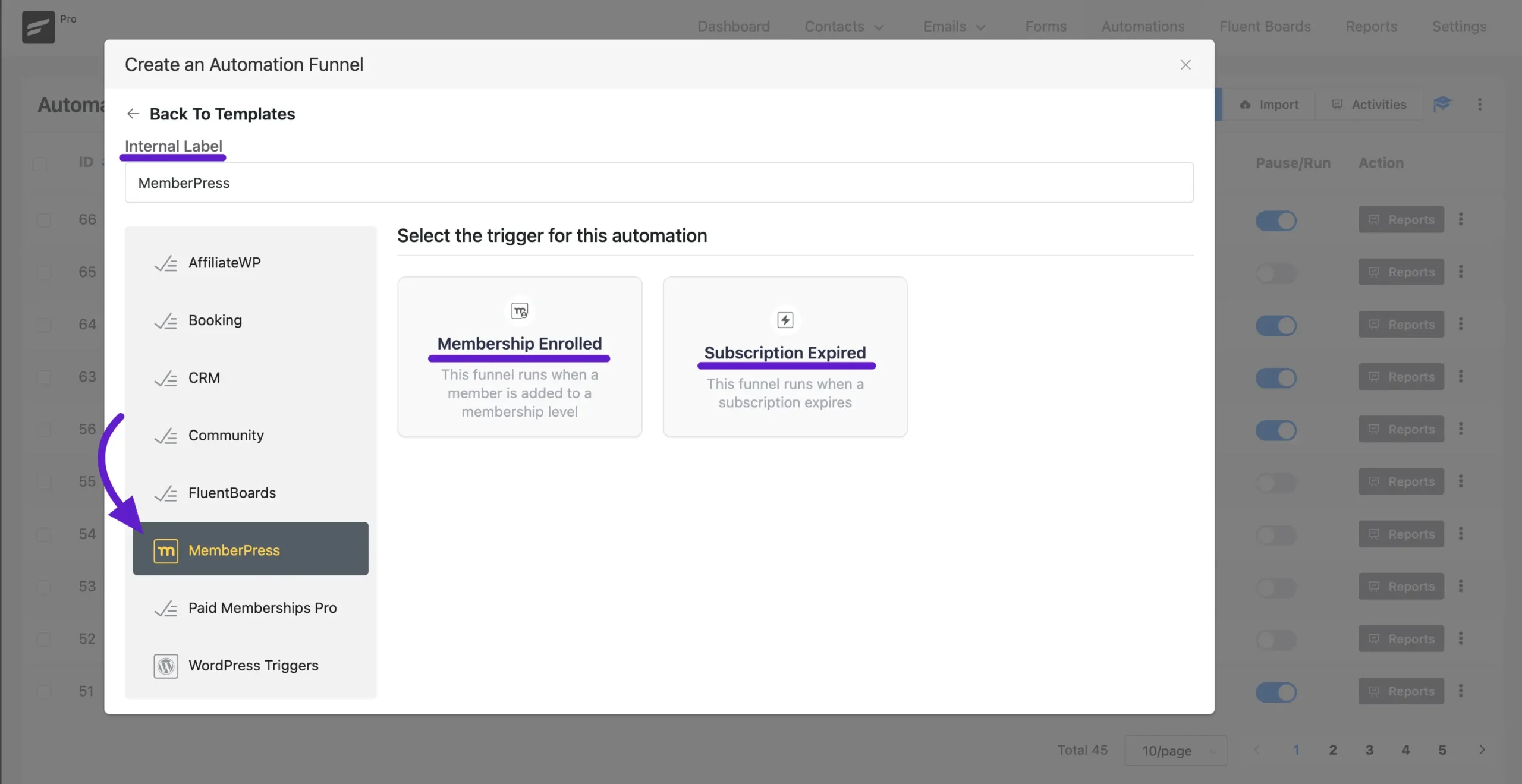Check the row checkbox for automation 54
The image size is (1522, 784).
click(x=43, y=535)
